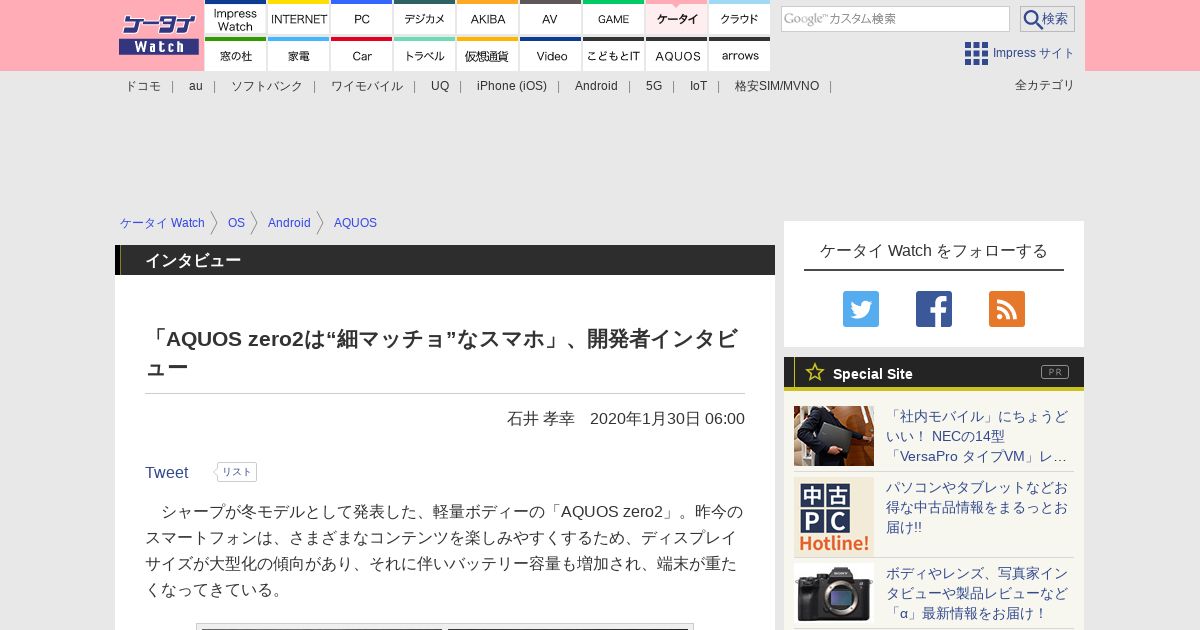Open the 全カテゴリ link
This screenshot has width=1200, height=630.
(x=1045, y=85)
